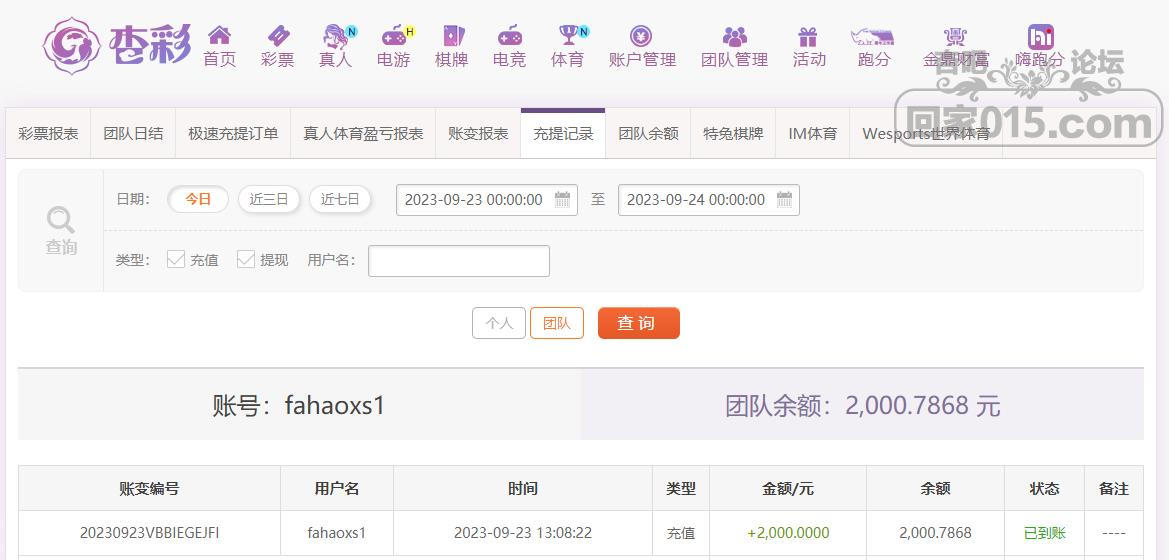The width and height of the screenshot is (1169, 560).
Task: Open the 团队余额 tab
Action: point(648,133)
